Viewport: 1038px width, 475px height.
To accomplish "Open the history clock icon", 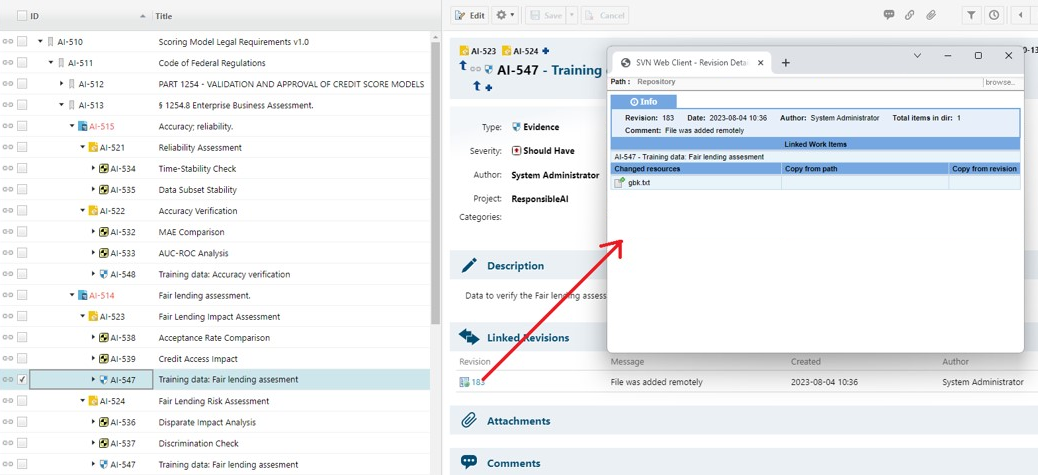I will point(994,15).
